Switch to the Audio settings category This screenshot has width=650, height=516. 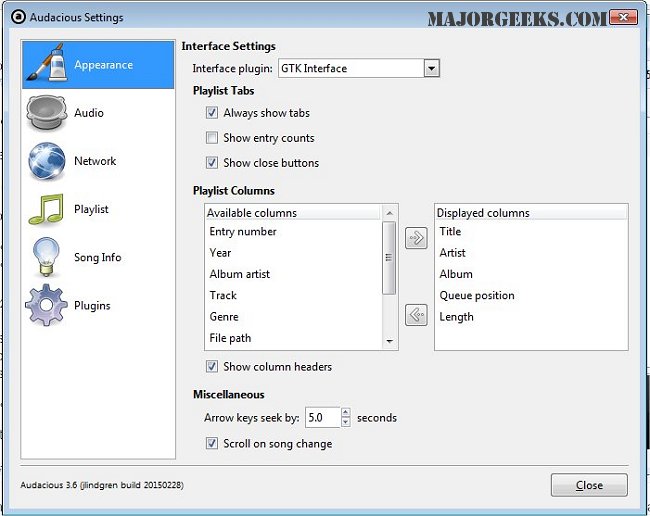(98, 113)
